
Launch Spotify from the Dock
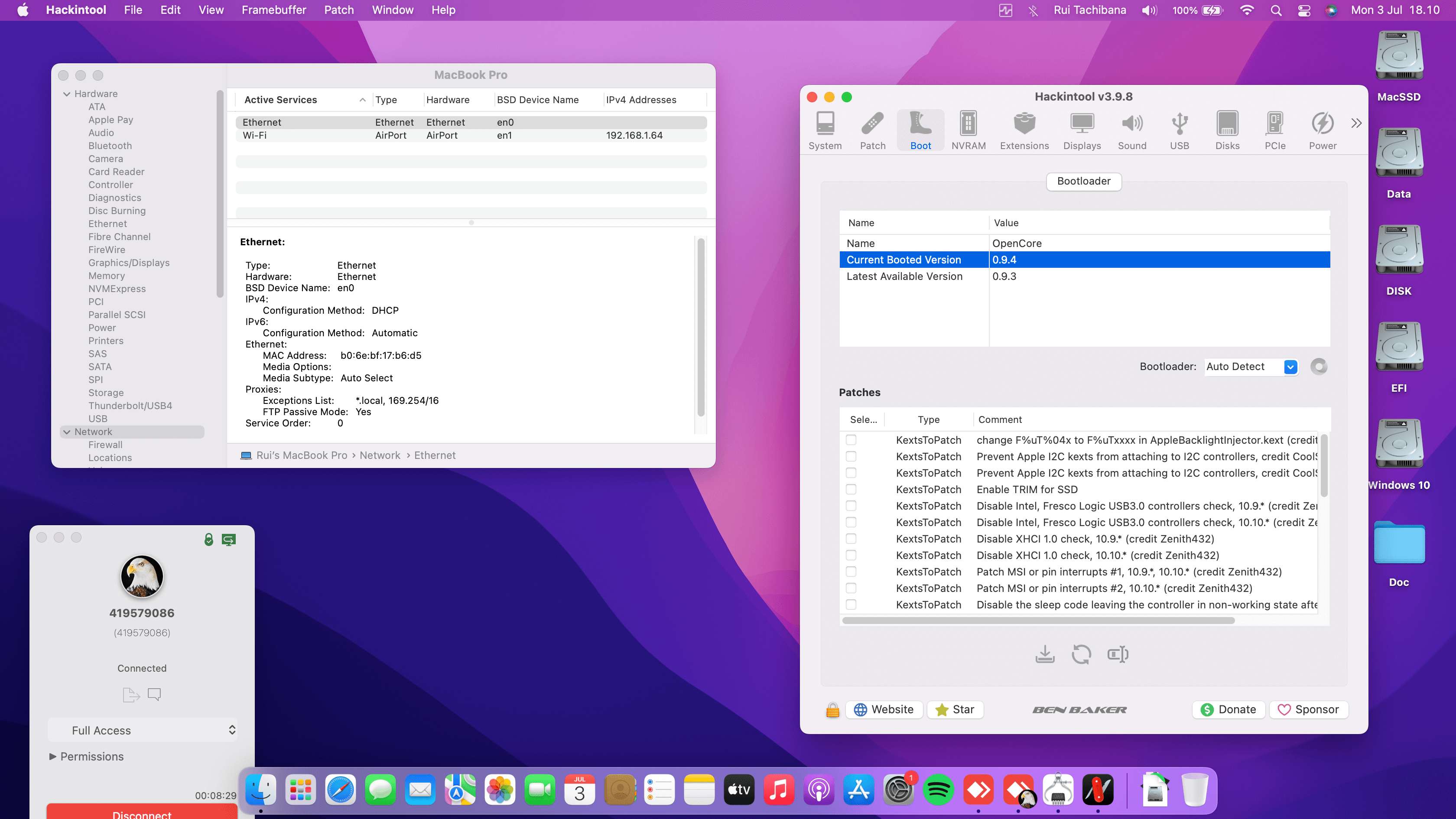pos(938,790)
